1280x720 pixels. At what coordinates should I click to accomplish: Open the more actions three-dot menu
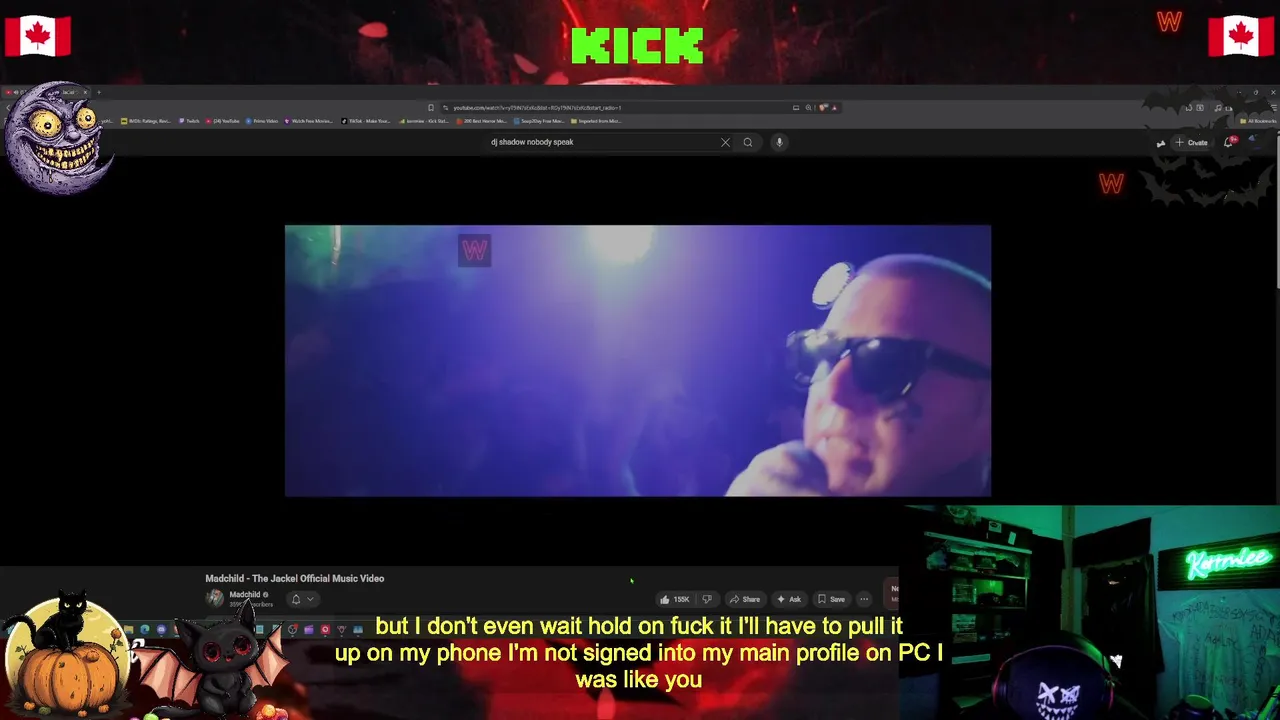(x=864, y=599)
